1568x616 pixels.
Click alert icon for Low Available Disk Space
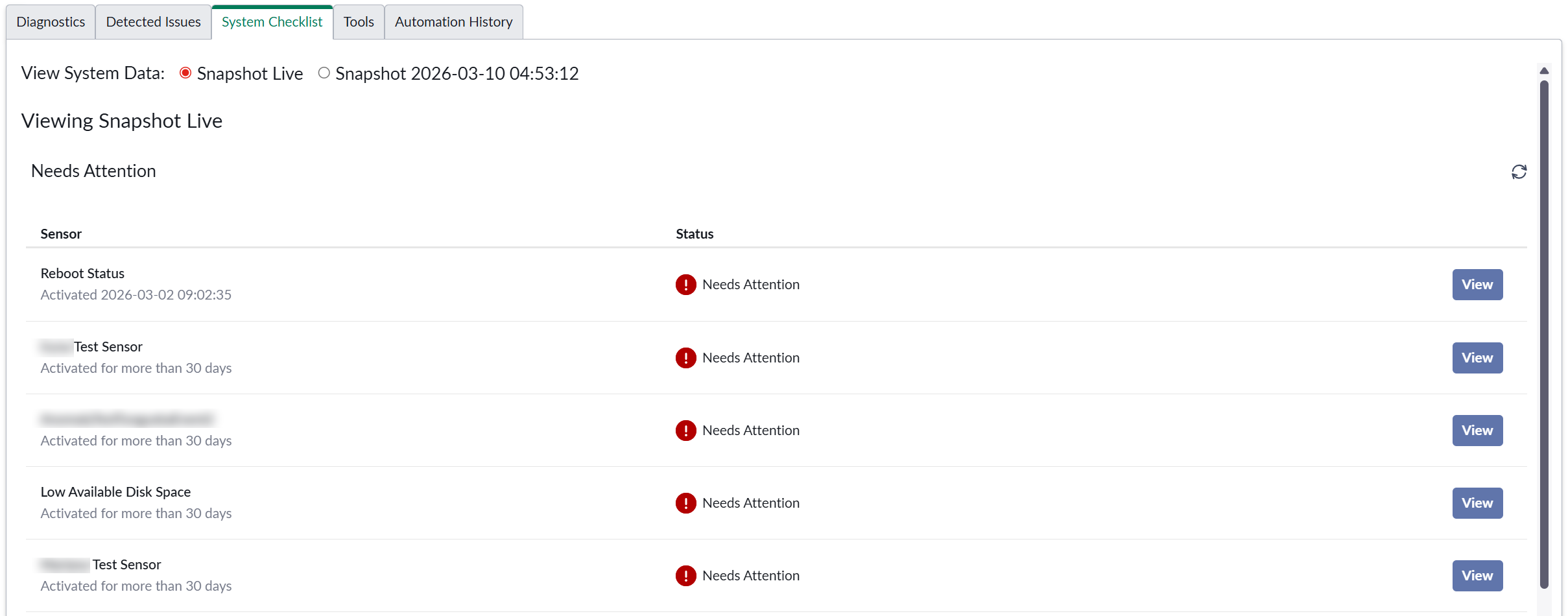(685, 503)
